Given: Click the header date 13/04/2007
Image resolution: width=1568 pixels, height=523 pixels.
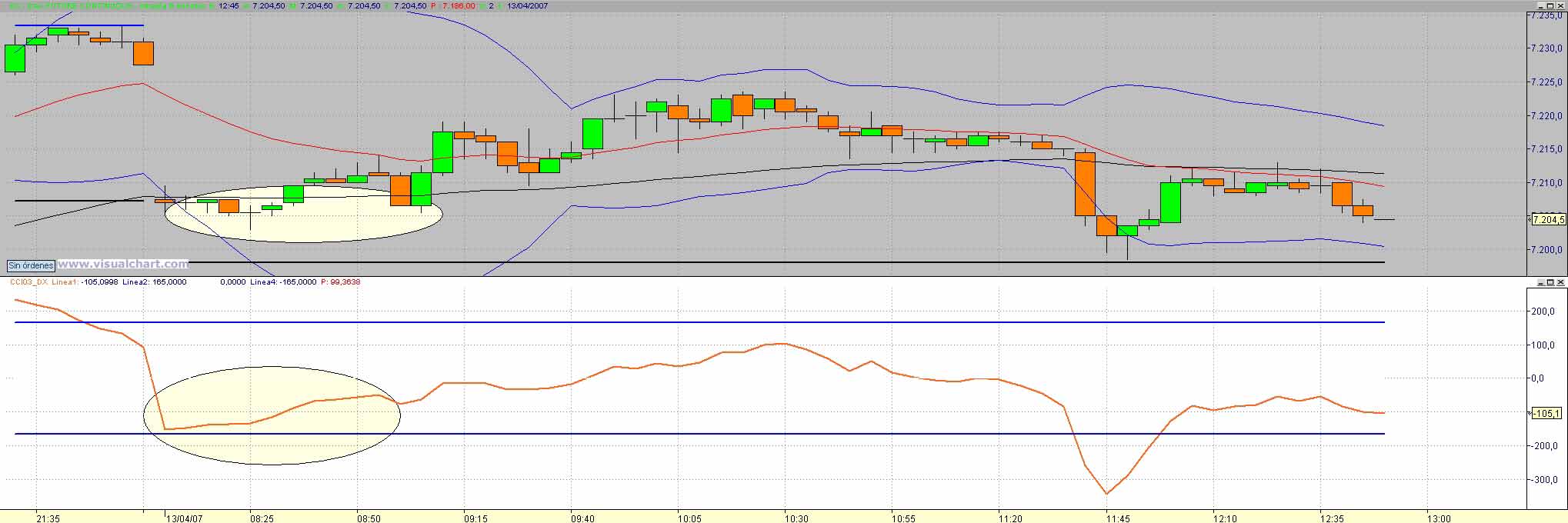Looking at the screenshot, I should [x=528, y=5].
